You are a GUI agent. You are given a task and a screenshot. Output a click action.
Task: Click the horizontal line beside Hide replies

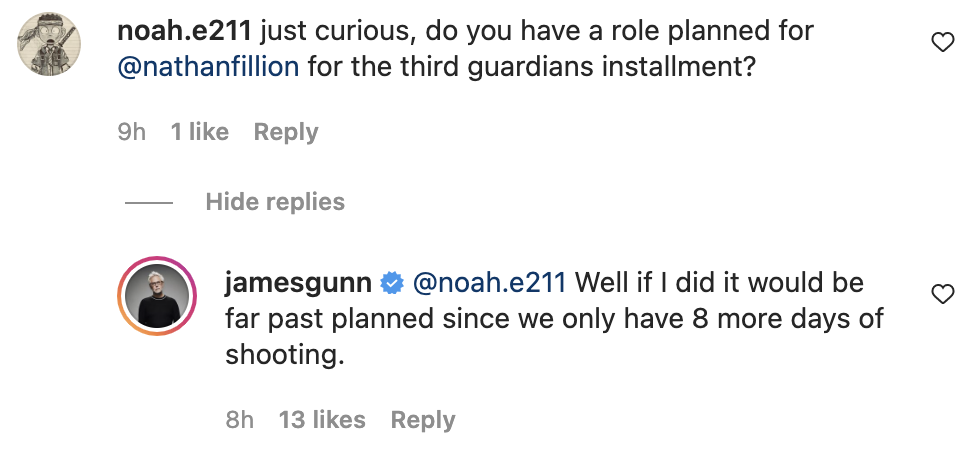point(149,203)
